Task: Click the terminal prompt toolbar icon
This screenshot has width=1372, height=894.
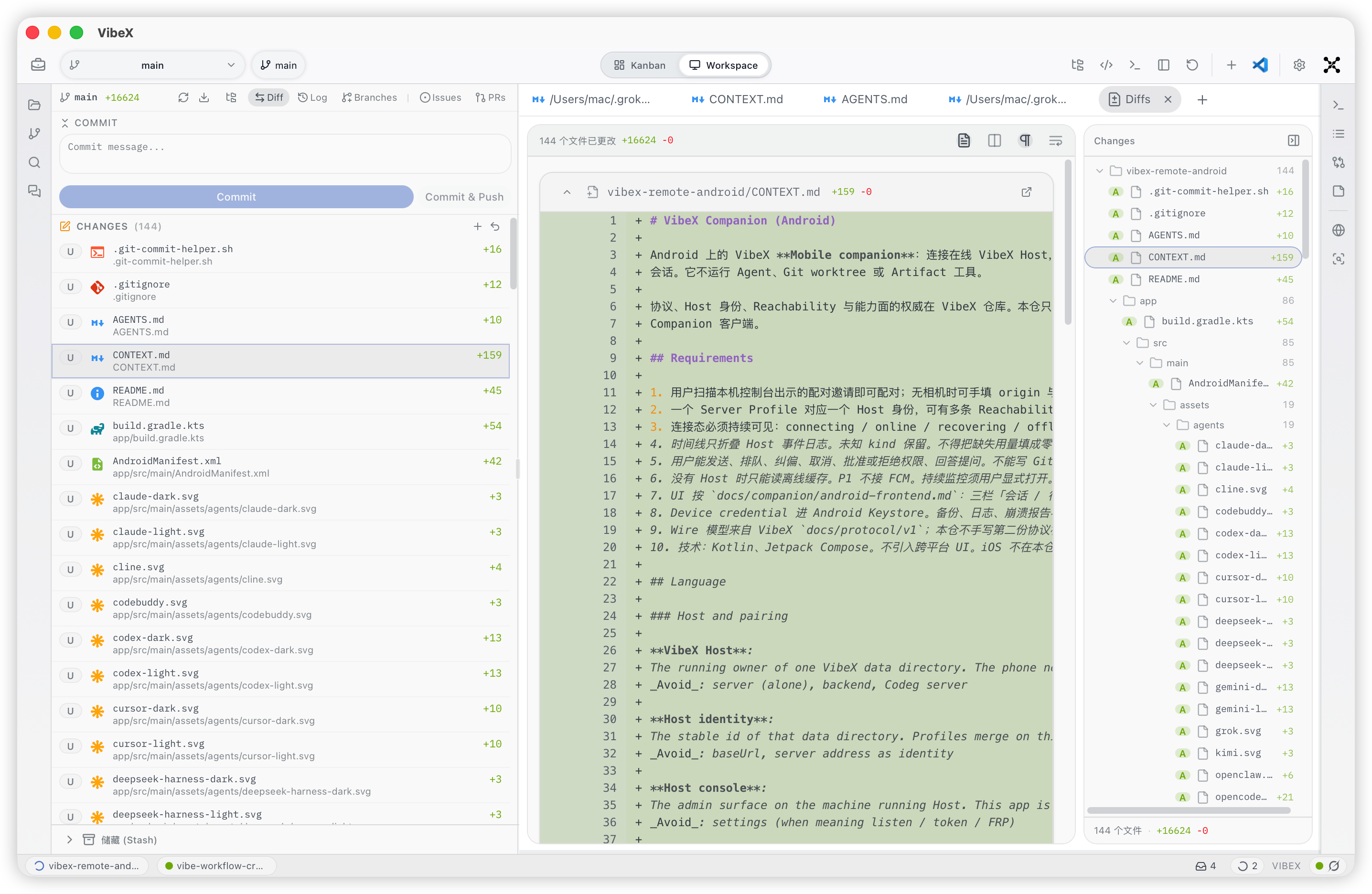Action: coord(1135,65)
